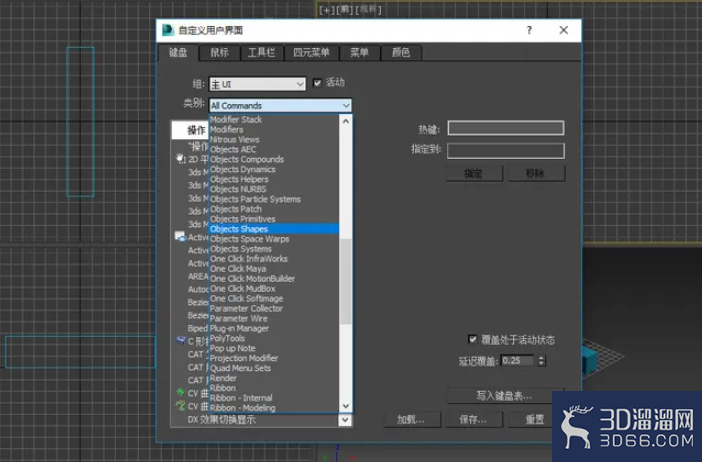Select Ribbon - Internal
The height and width of the screenshot is (462, 702).
[241, 398]
